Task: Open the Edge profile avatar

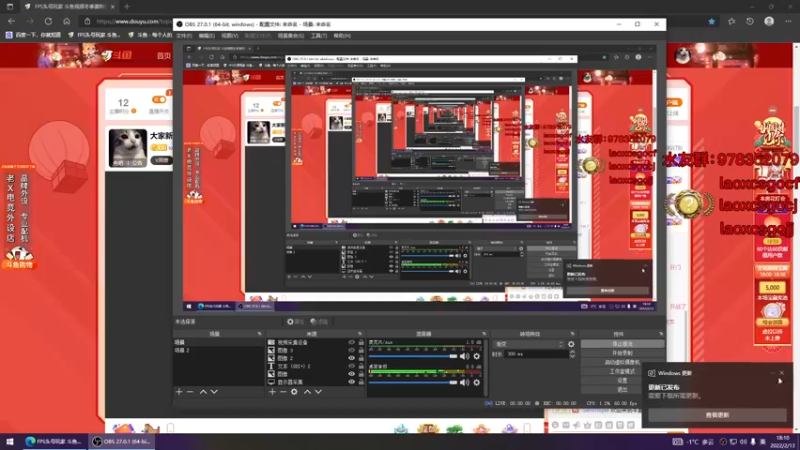Action: point(769,21)
